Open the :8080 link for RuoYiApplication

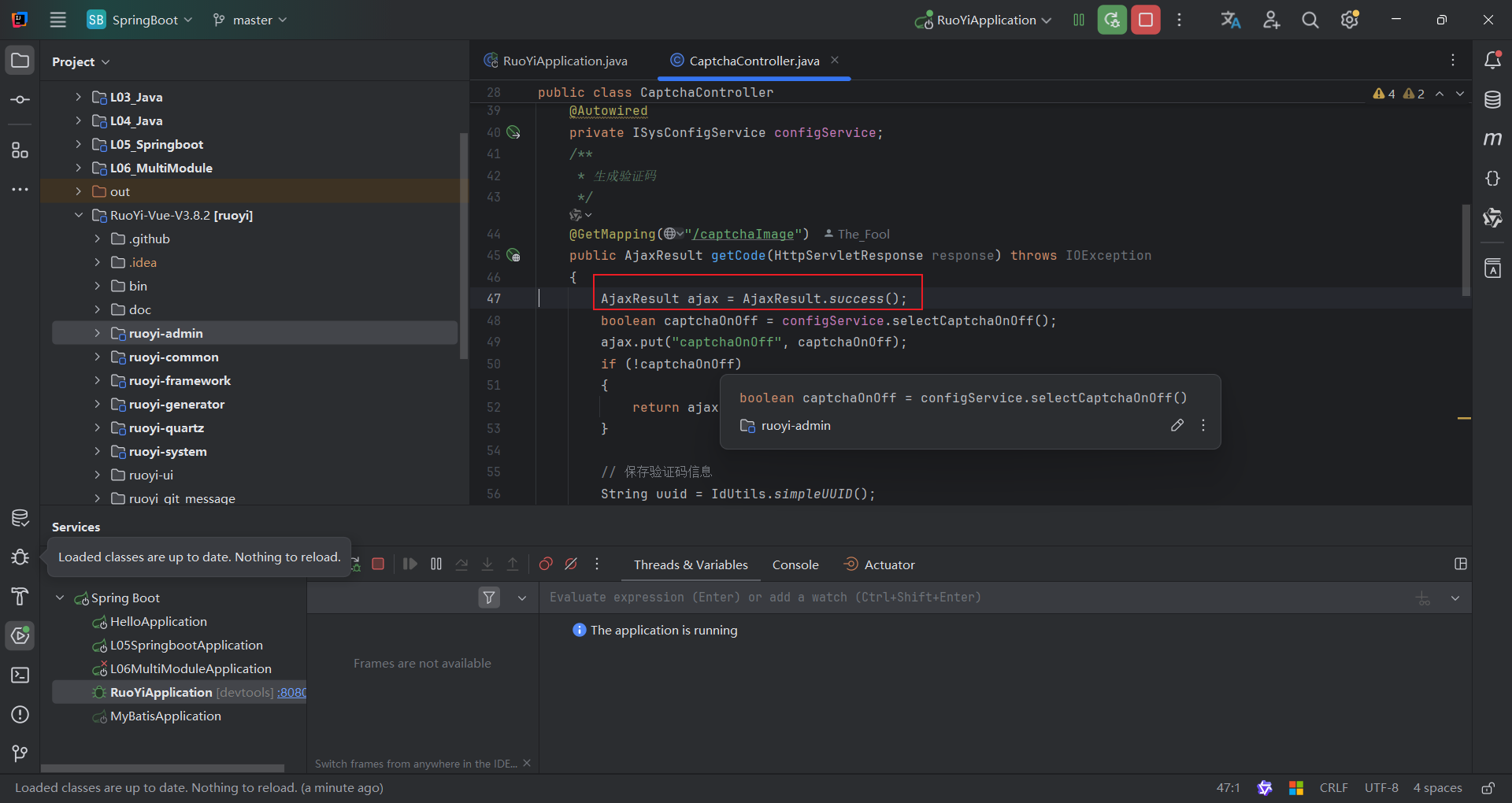(292, 692)
